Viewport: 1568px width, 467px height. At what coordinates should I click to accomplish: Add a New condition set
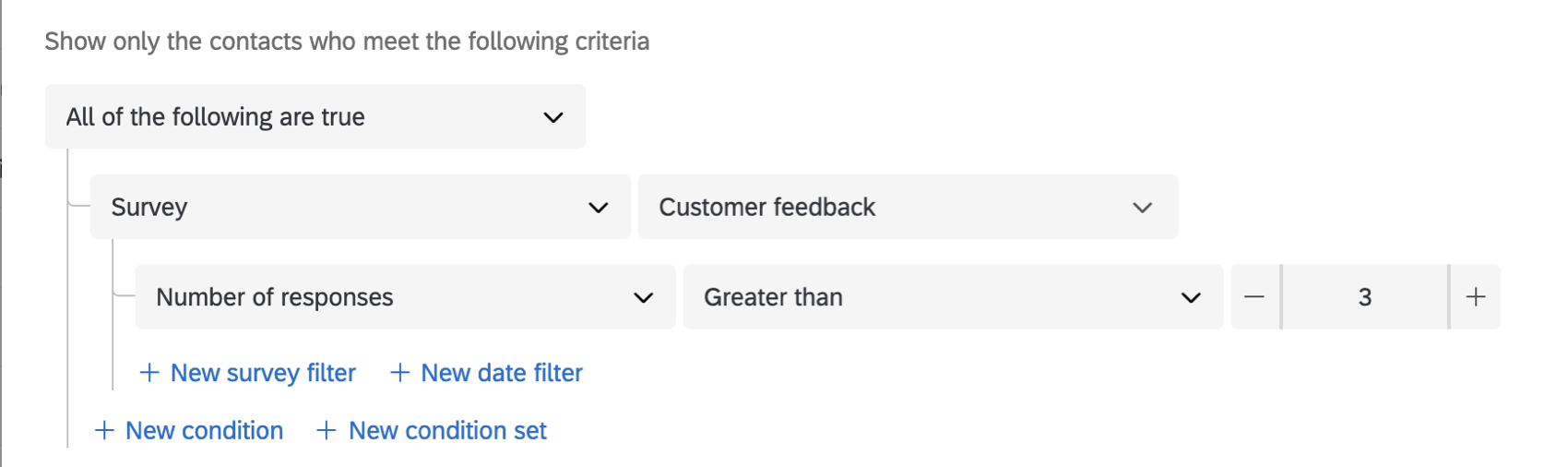click(447, 431)
